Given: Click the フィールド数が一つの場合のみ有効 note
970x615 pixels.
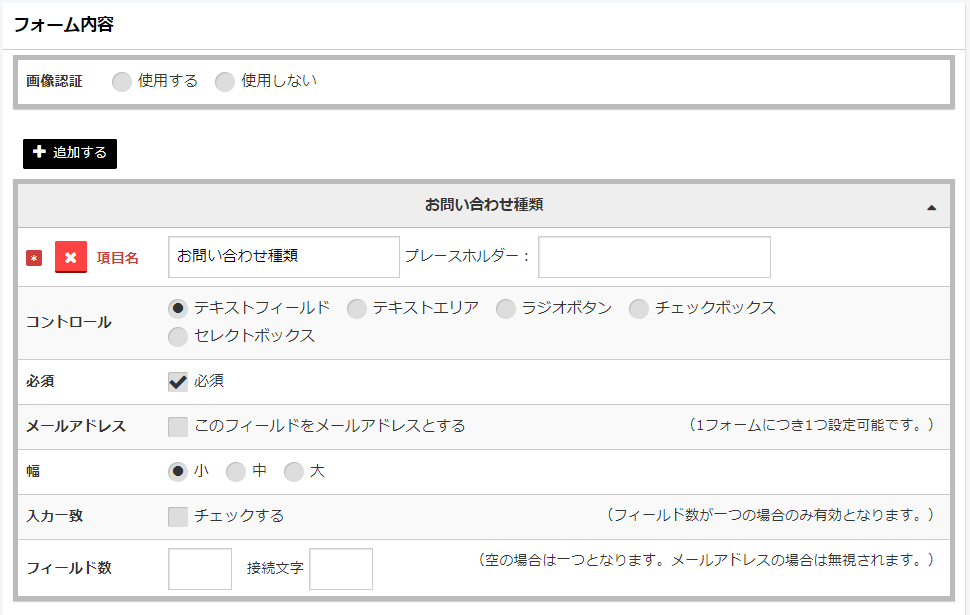Looking at the screenshot, I should [770, 515].
